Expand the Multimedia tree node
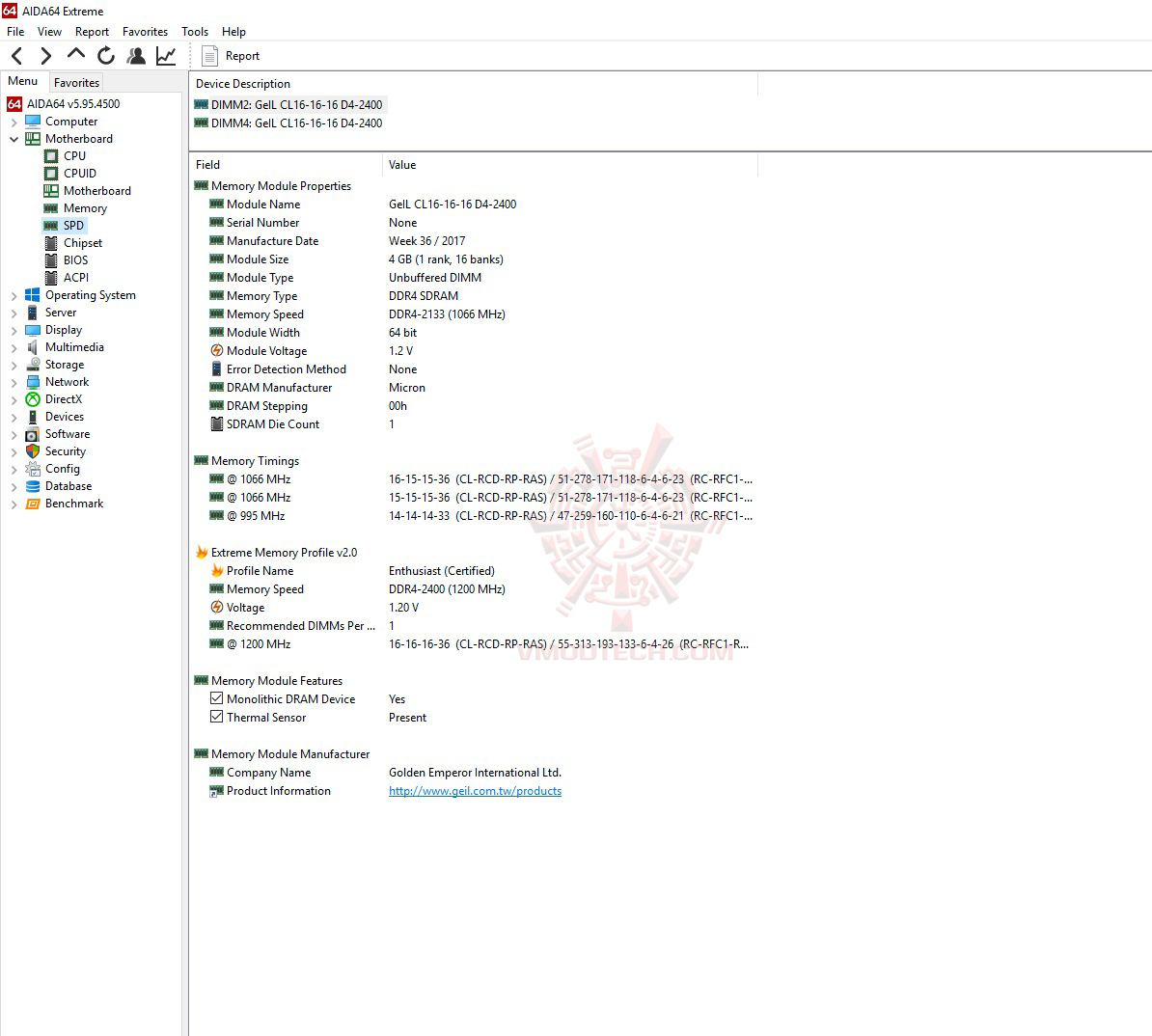This screenshot has height=1036, width=1152. pyautogui.click(x=14, y=347)
